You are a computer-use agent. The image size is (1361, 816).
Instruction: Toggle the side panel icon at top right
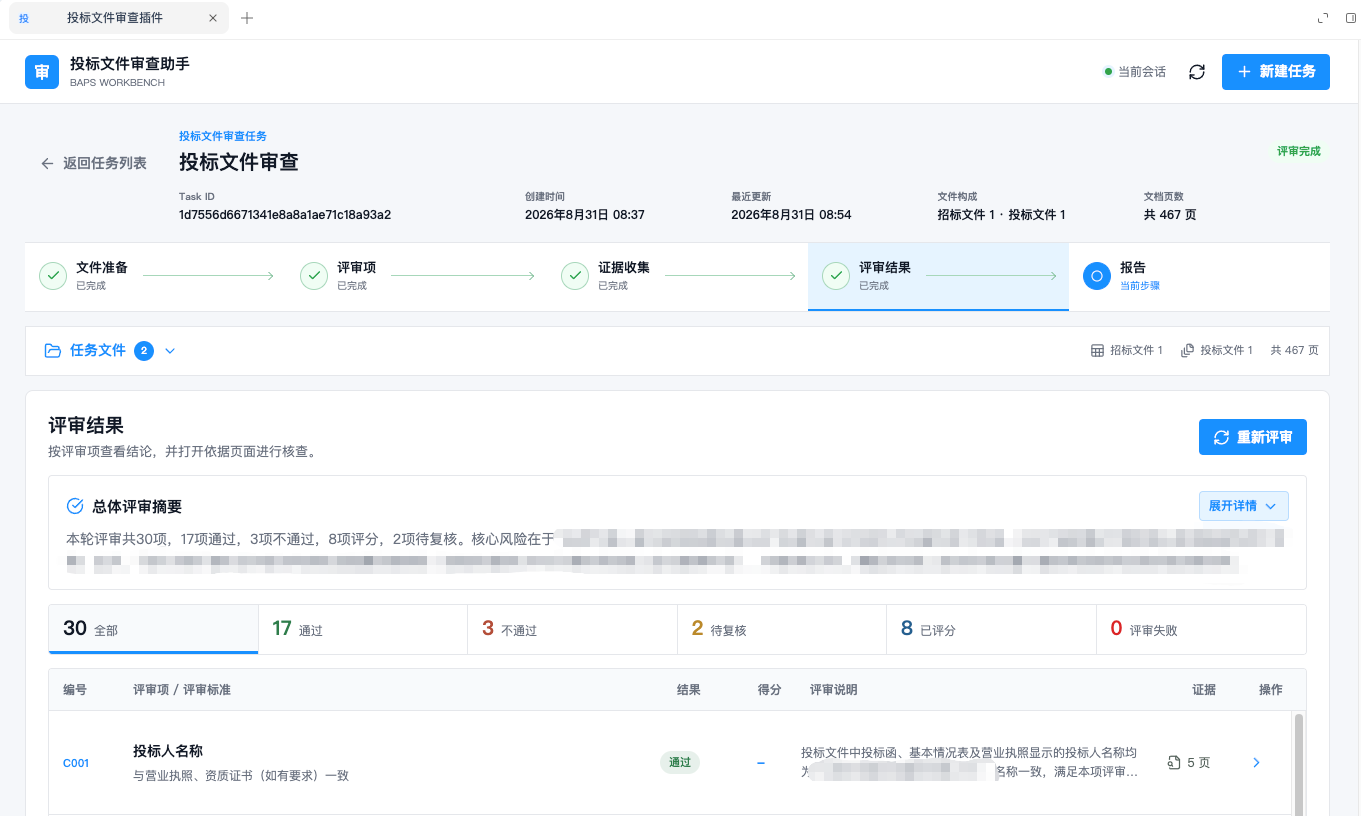[x=1351, y=18]
